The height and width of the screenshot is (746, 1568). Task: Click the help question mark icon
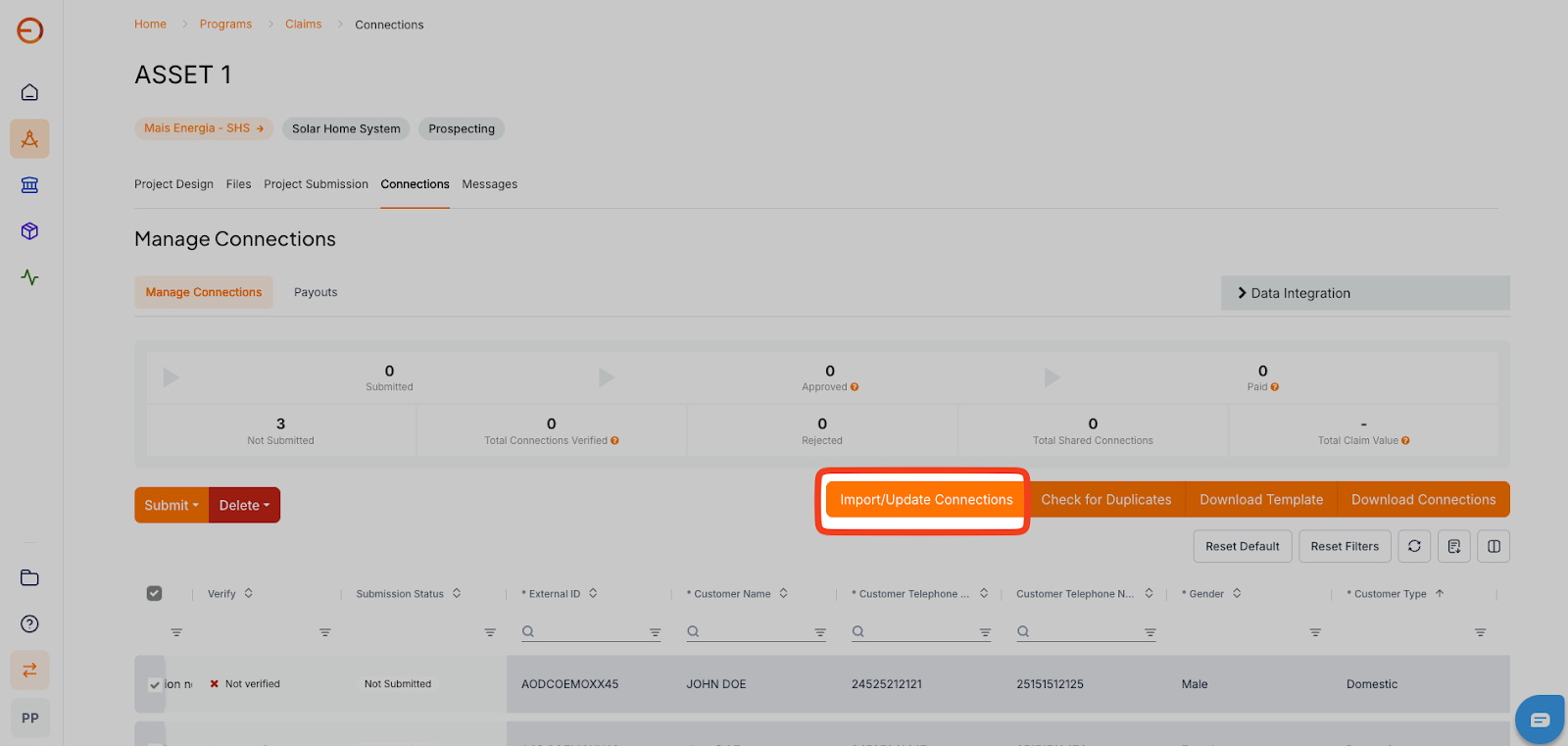click(29, 624)
